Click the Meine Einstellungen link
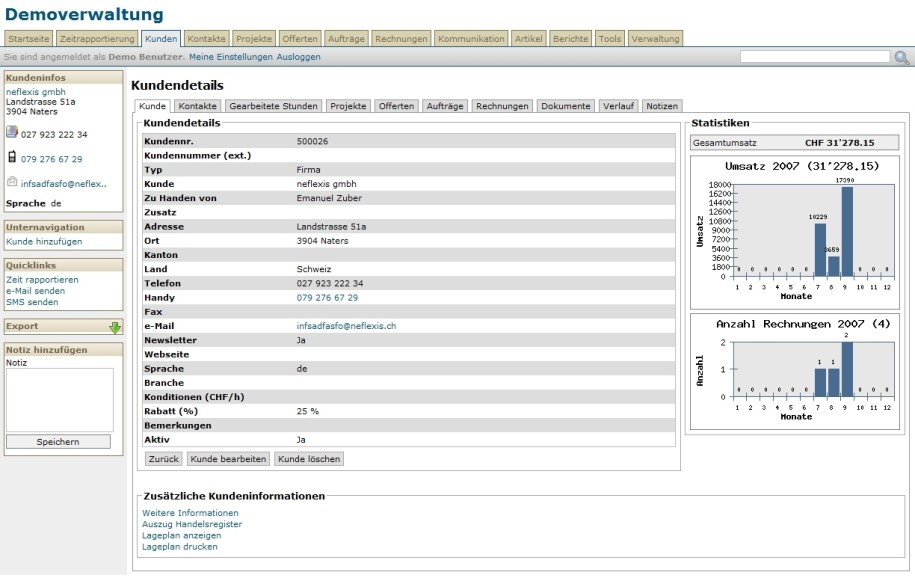 point(231,57)
